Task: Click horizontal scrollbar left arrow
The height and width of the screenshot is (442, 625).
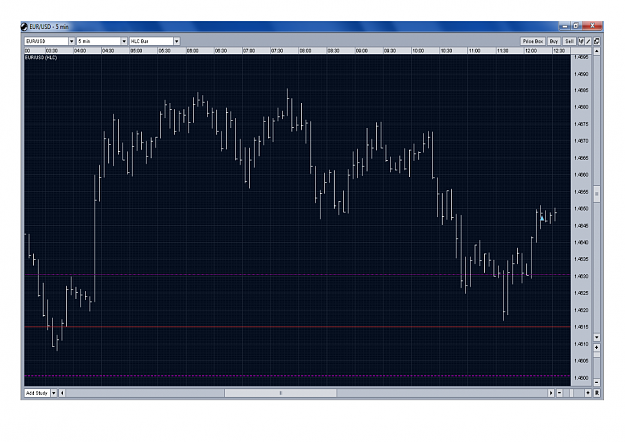Action: coord(62,393)
